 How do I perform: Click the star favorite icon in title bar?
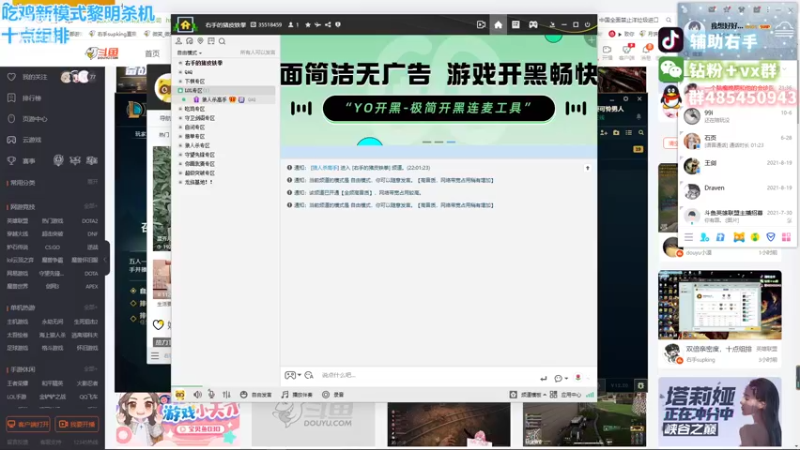click(x=308, y=24)
